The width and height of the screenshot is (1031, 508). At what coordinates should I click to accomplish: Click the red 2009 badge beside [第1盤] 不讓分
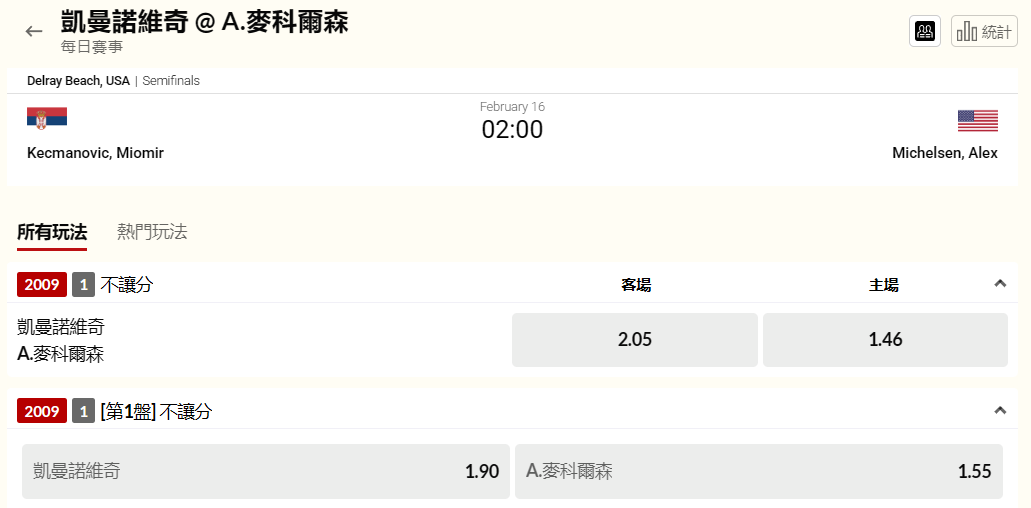click(42, 411)
